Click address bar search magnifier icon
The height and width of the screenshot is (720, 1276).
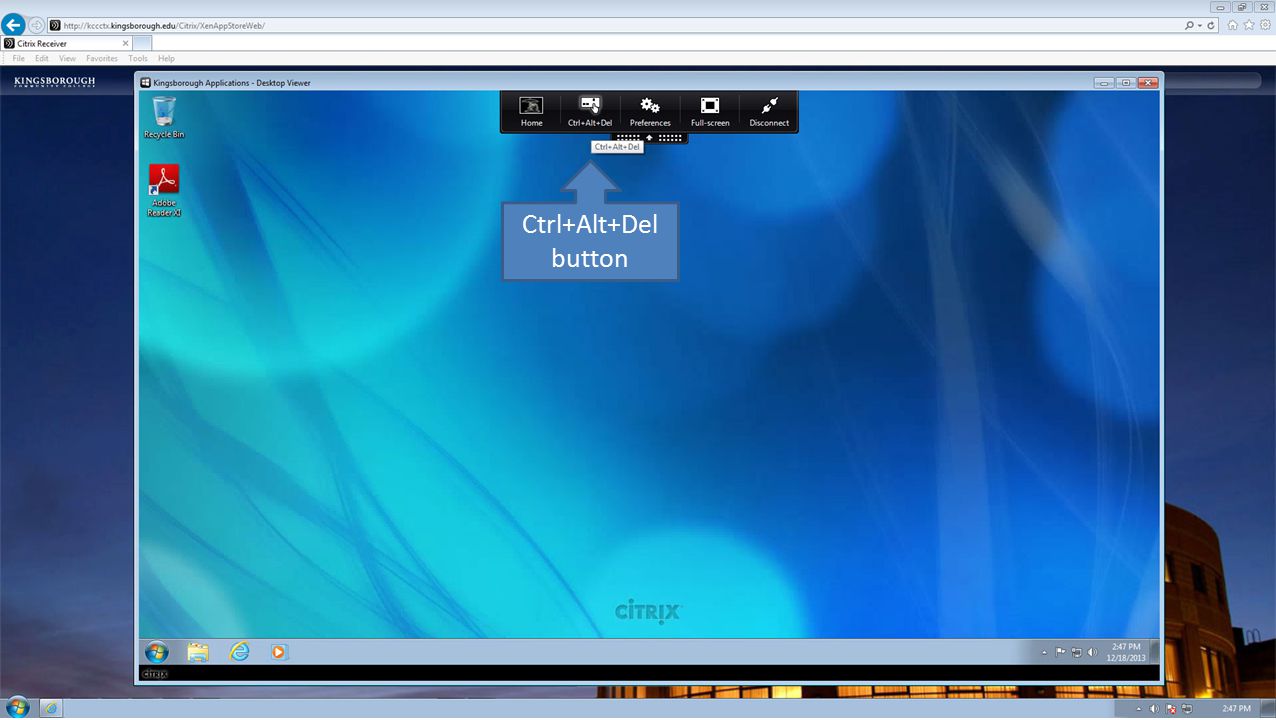[x=1189, y=25]
